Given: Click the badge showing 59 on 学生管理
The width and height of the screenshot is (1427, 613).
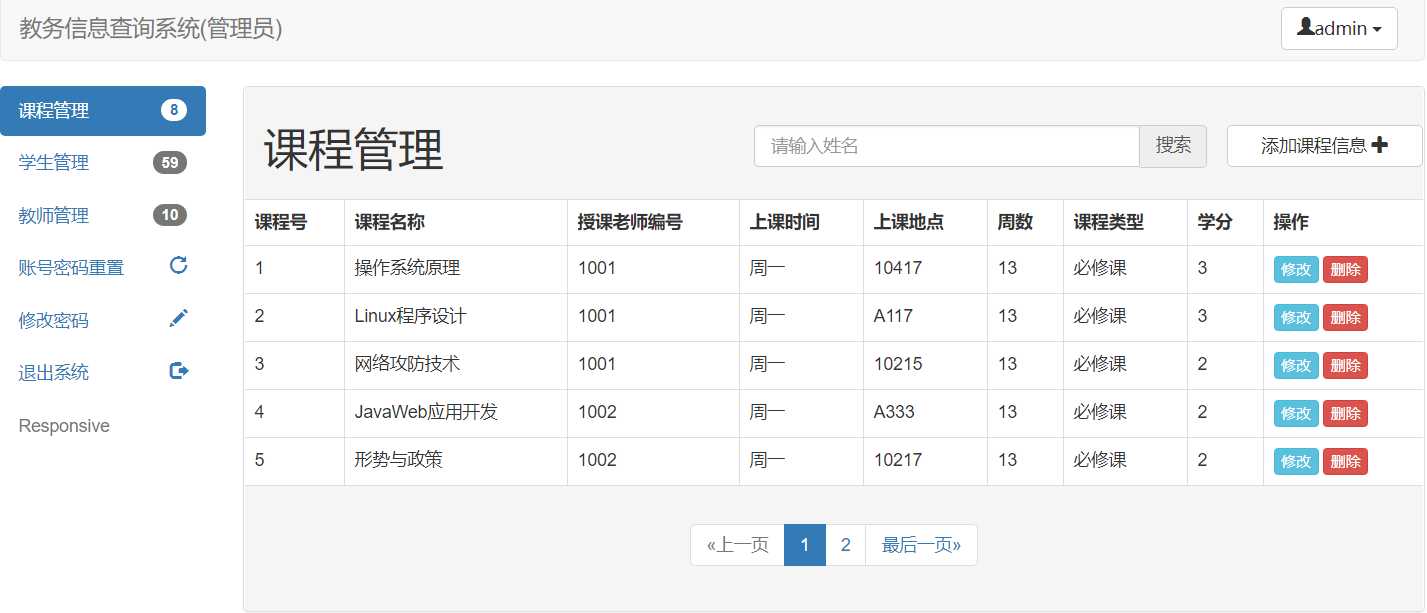Looking at the screenshot, I should (x=171, y=162).
